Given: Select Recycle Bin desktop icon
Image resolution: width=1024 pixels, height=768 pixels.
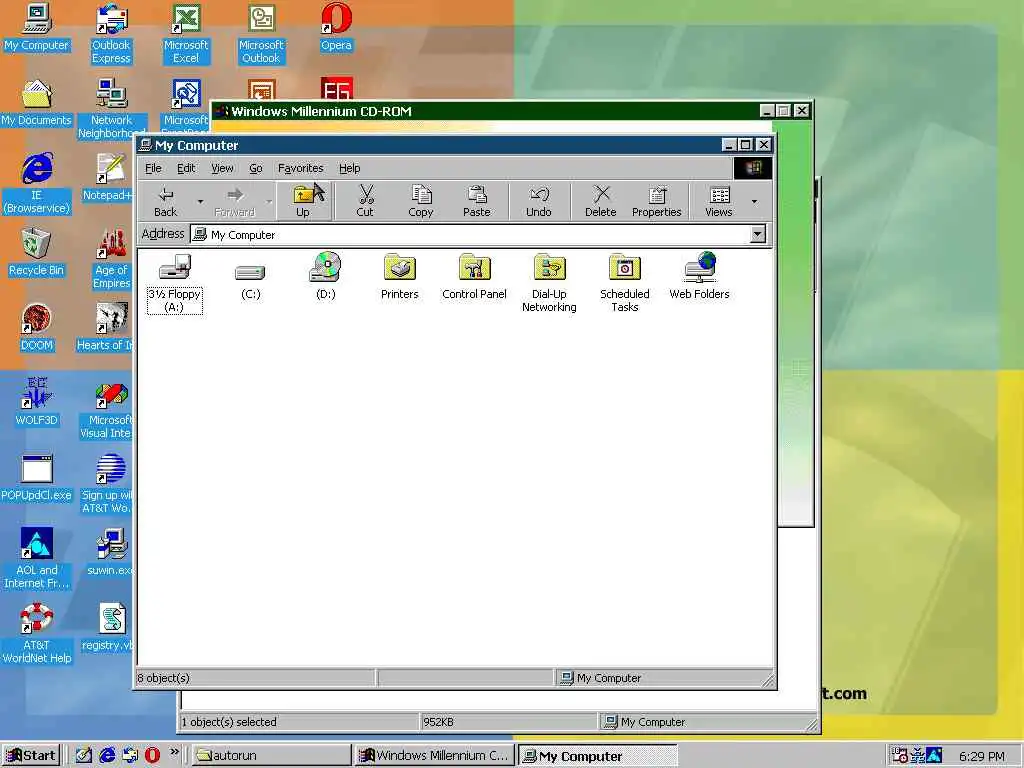Looking at the screenshot, I should pyautogui.click(x=36, y=253).
